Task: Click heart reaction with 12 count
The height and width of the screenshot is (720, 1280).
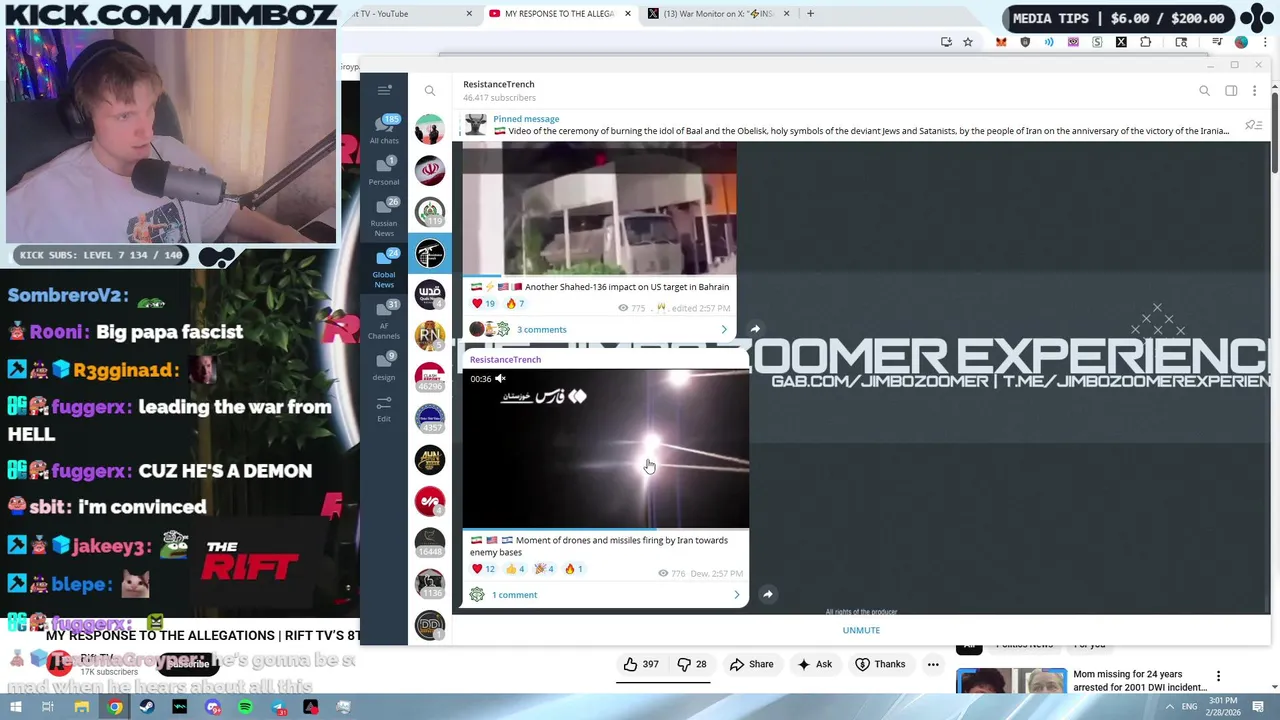Action: click(484, 569)
